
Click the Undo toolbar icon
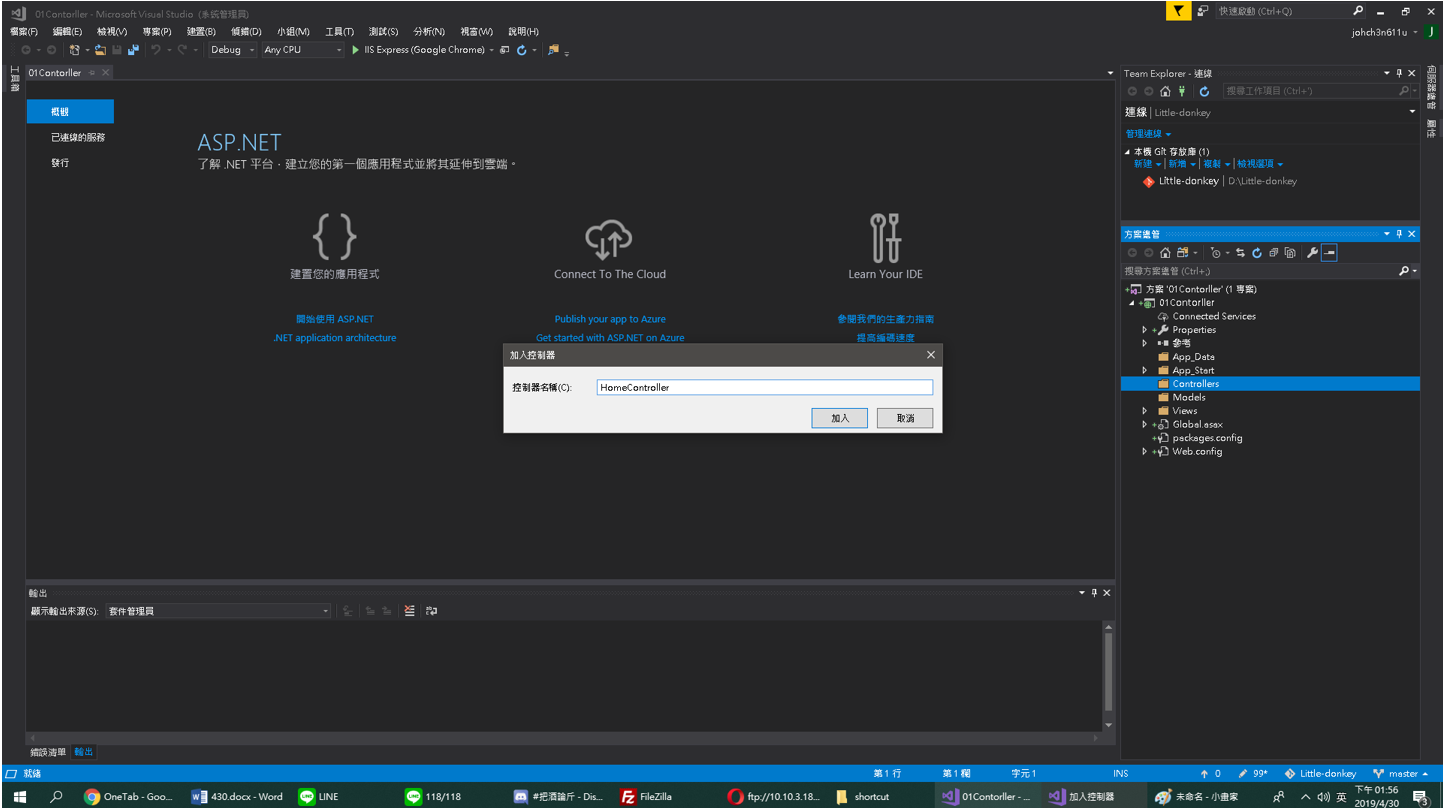tap(156, 50)
